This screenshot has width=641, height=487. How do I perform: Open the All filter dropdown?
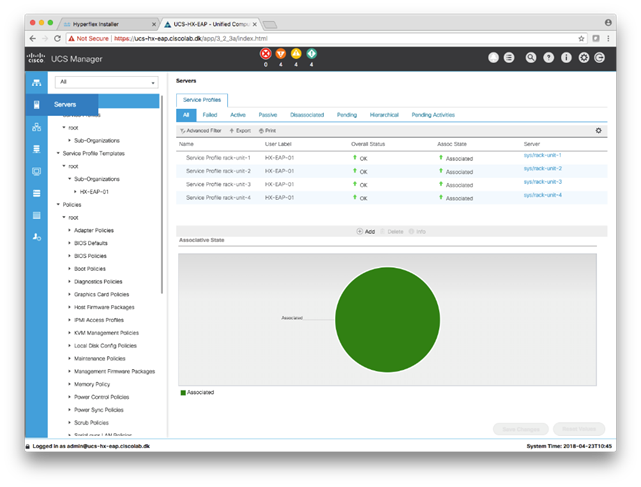107,82
